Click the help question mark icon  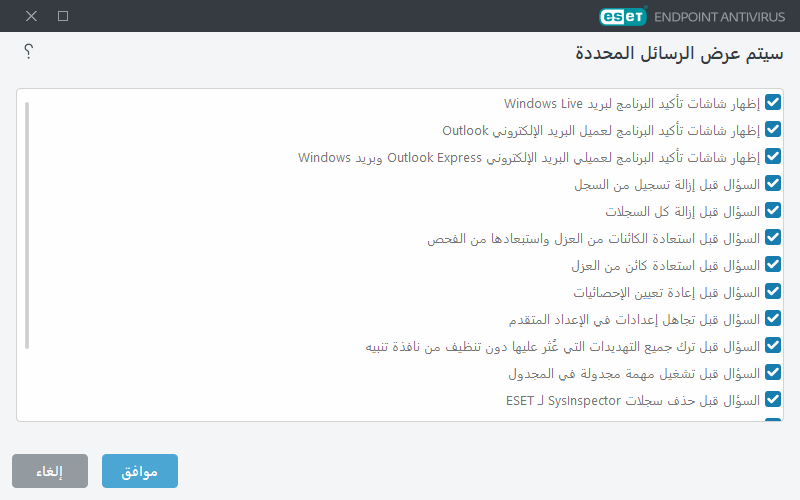pyautogui.click(x=29, y=52)
